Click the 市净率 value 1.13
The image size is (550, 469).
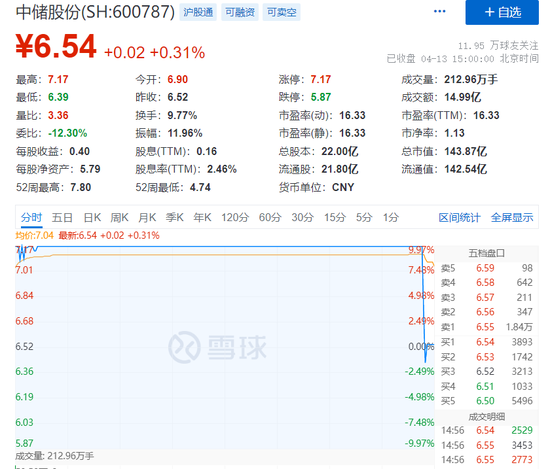pyautogui.click(x=454, y=133)
